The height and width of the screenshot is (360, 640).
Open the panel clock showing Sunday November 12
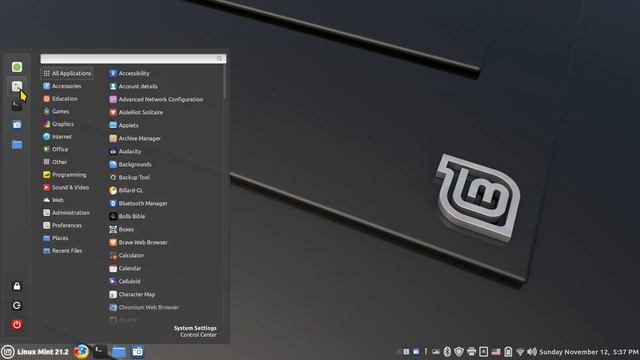tap(589, 352)
